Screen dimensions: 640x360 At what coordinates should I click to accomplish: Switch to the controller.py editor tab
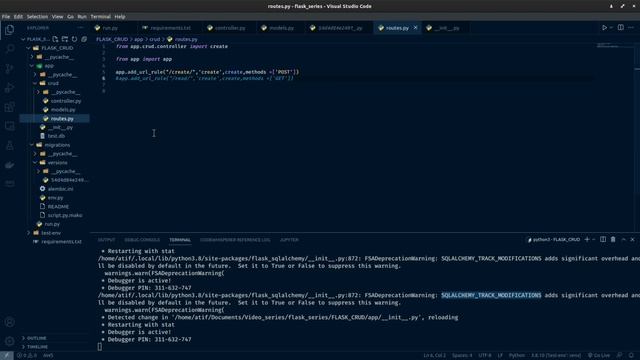[x=230, y=28]
